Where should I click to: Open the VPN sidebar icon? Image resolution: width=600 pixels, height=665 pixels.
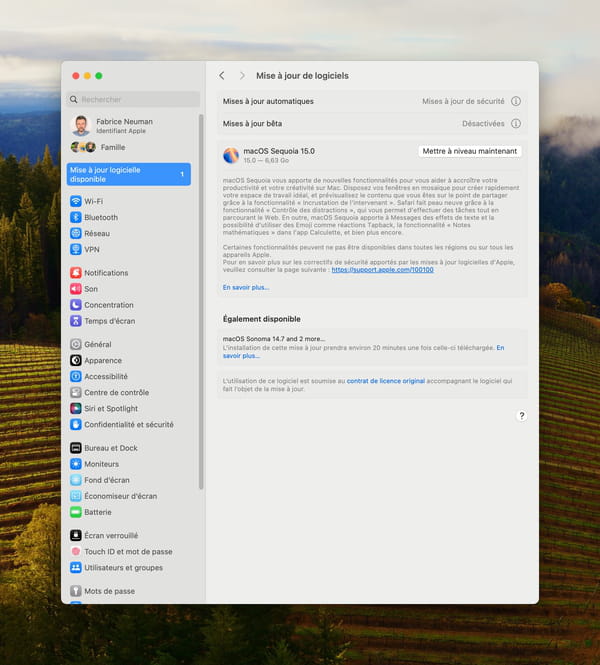pyautogui.click(x=75, y=249)
